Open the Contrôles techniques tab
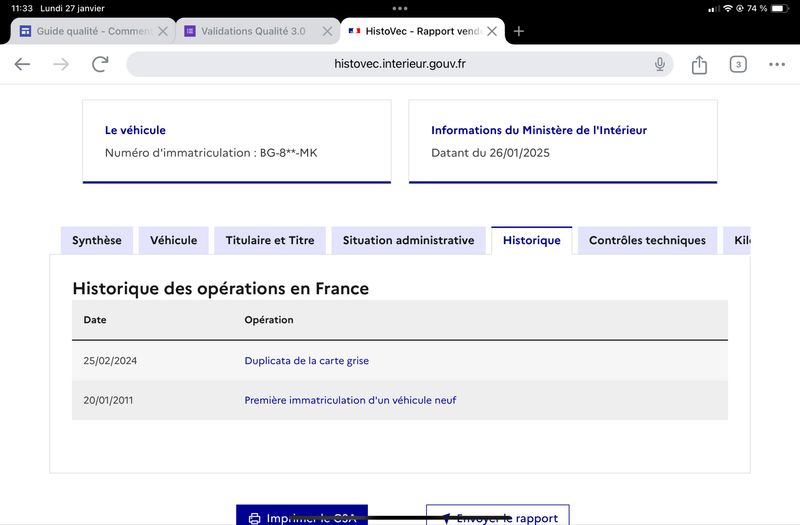 tap(647, 240)
